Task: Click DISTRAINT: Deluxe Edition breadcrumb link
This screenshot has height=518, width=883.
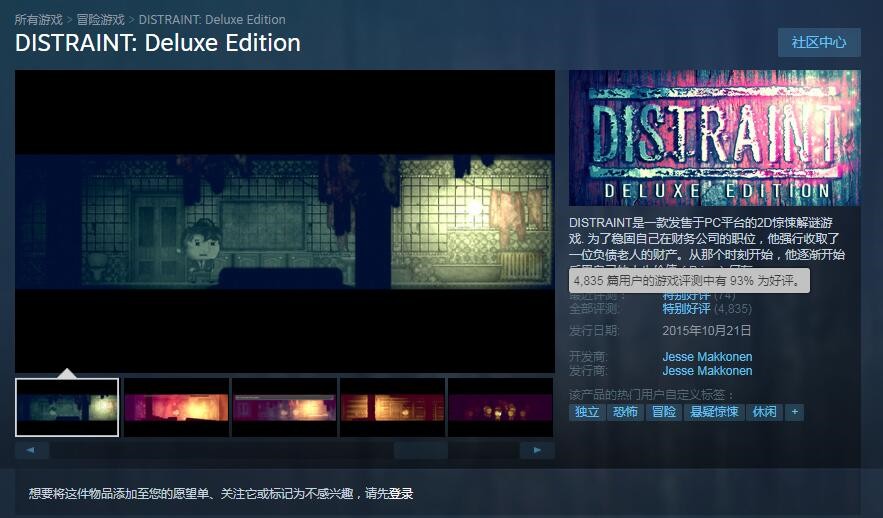Action: (212, 20)
